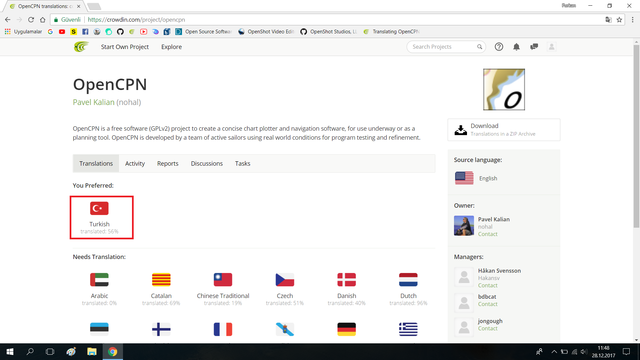The width and height of the screenshot is (640, 360).
Task: Open the OpenCPN project logo thumbnail
Action: click(x=504, y=89)
